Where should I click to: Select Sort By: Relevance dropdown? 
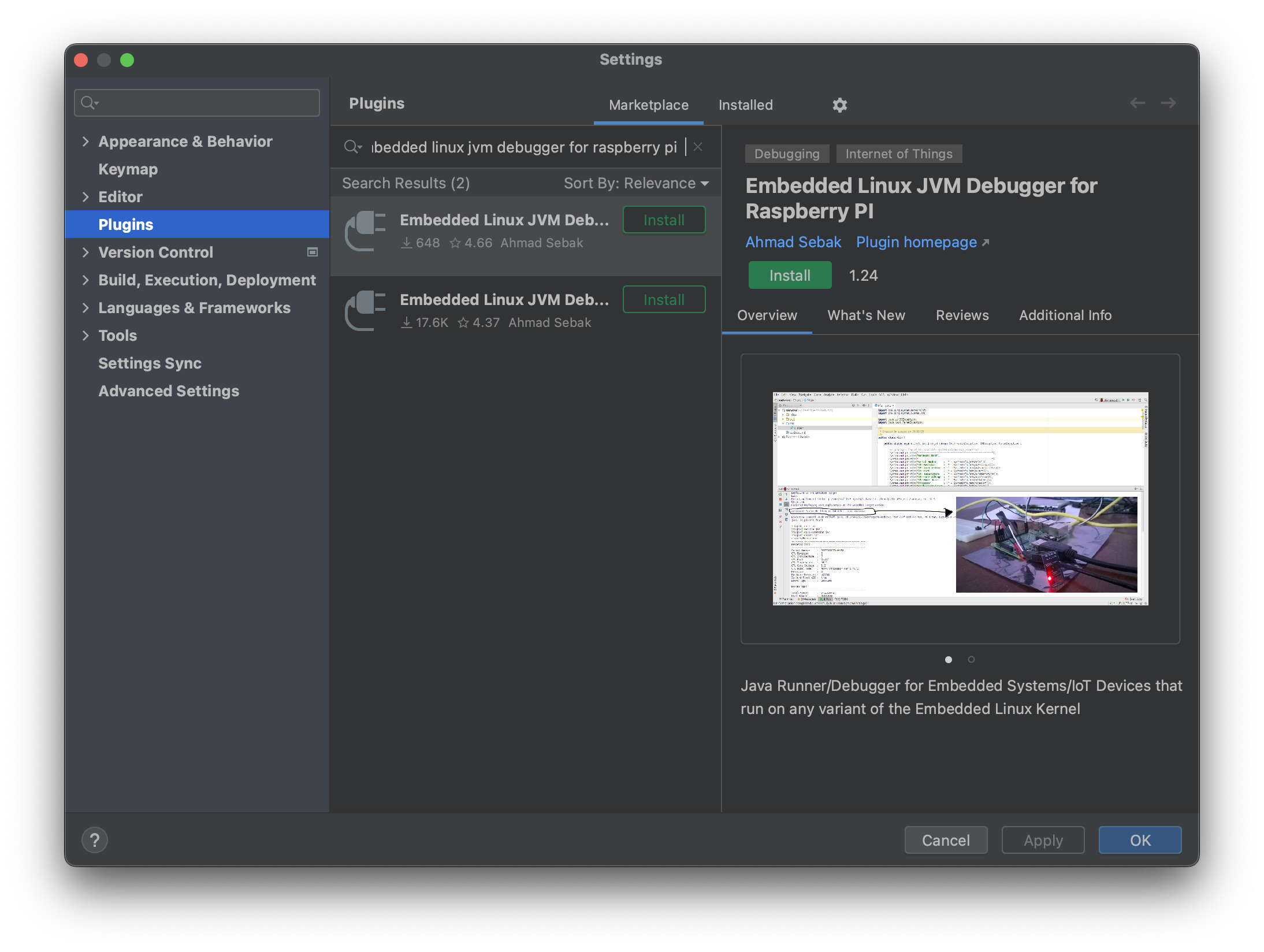(x=634, y=183)
